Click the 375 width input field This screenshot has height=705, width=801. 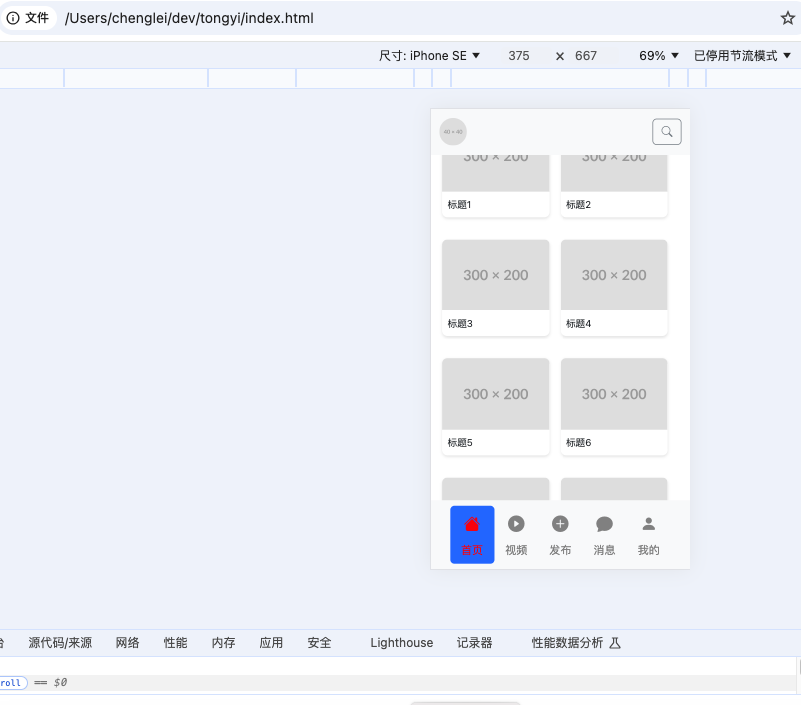click(x=519, y=56)
